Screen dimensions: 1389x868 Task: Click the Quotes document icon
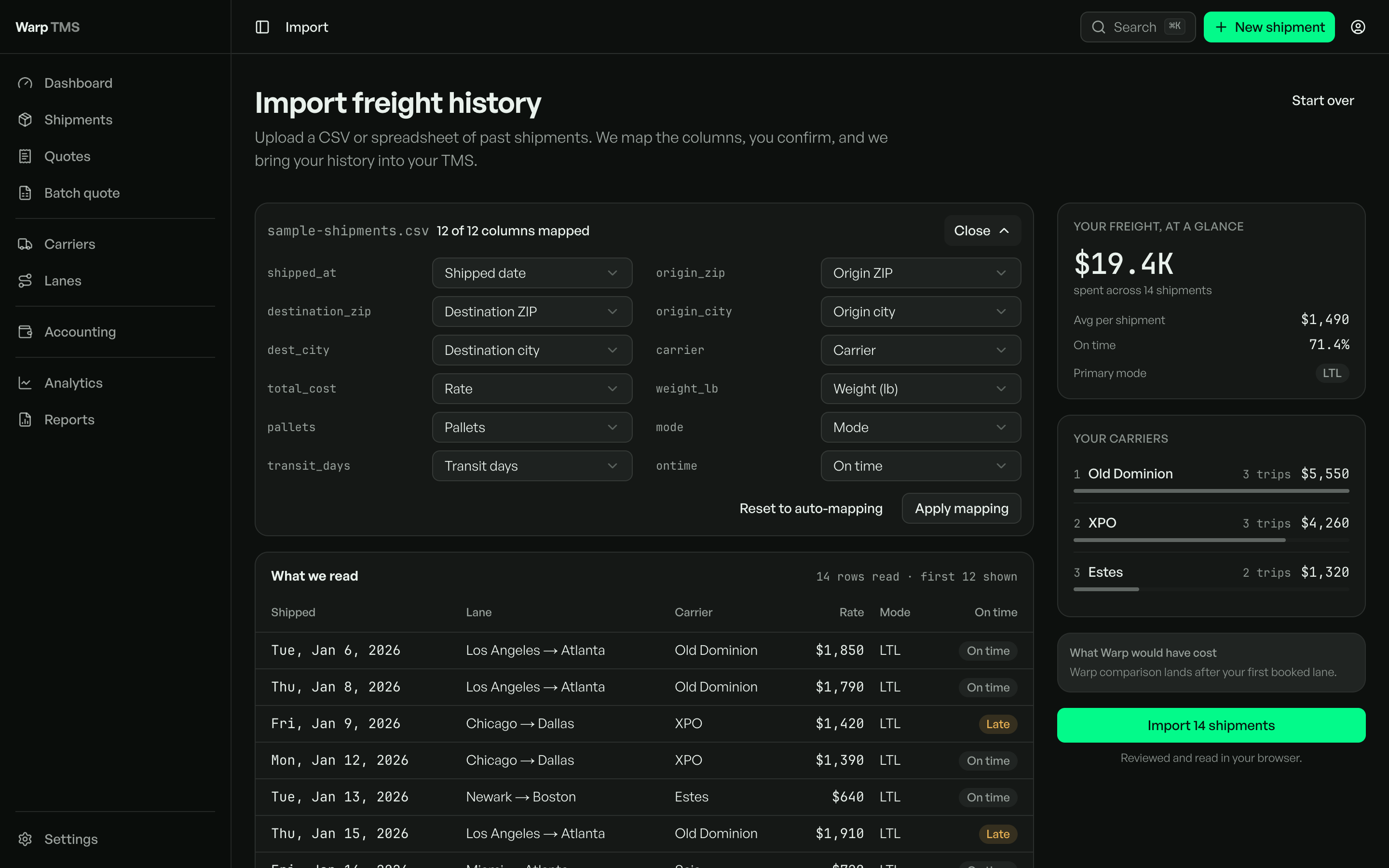(x=25, y=156)
